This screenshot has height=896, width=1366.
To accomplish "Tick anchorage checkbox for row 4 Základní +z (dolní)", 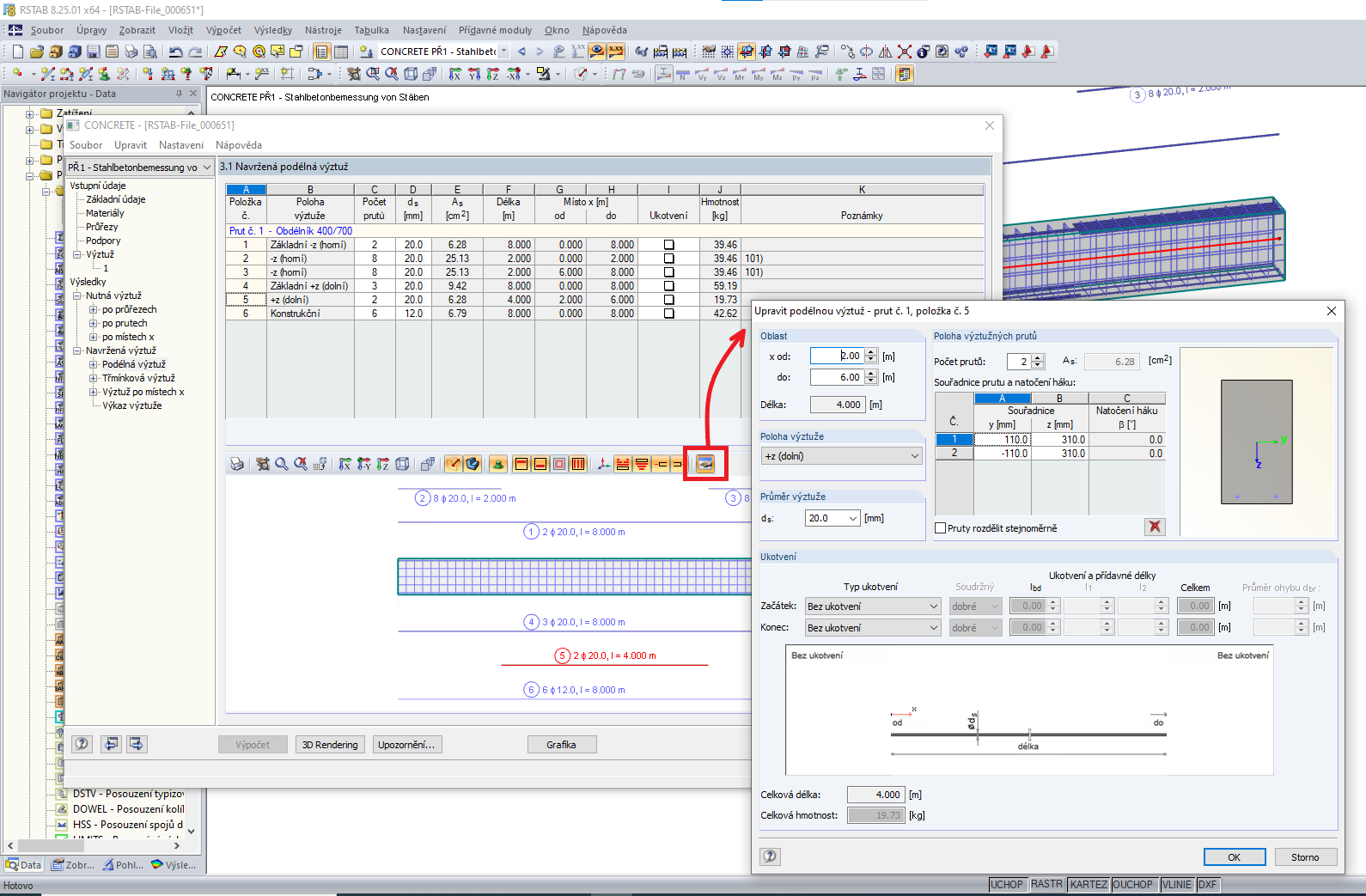I will pyautogui.click(x=668, y=286).
